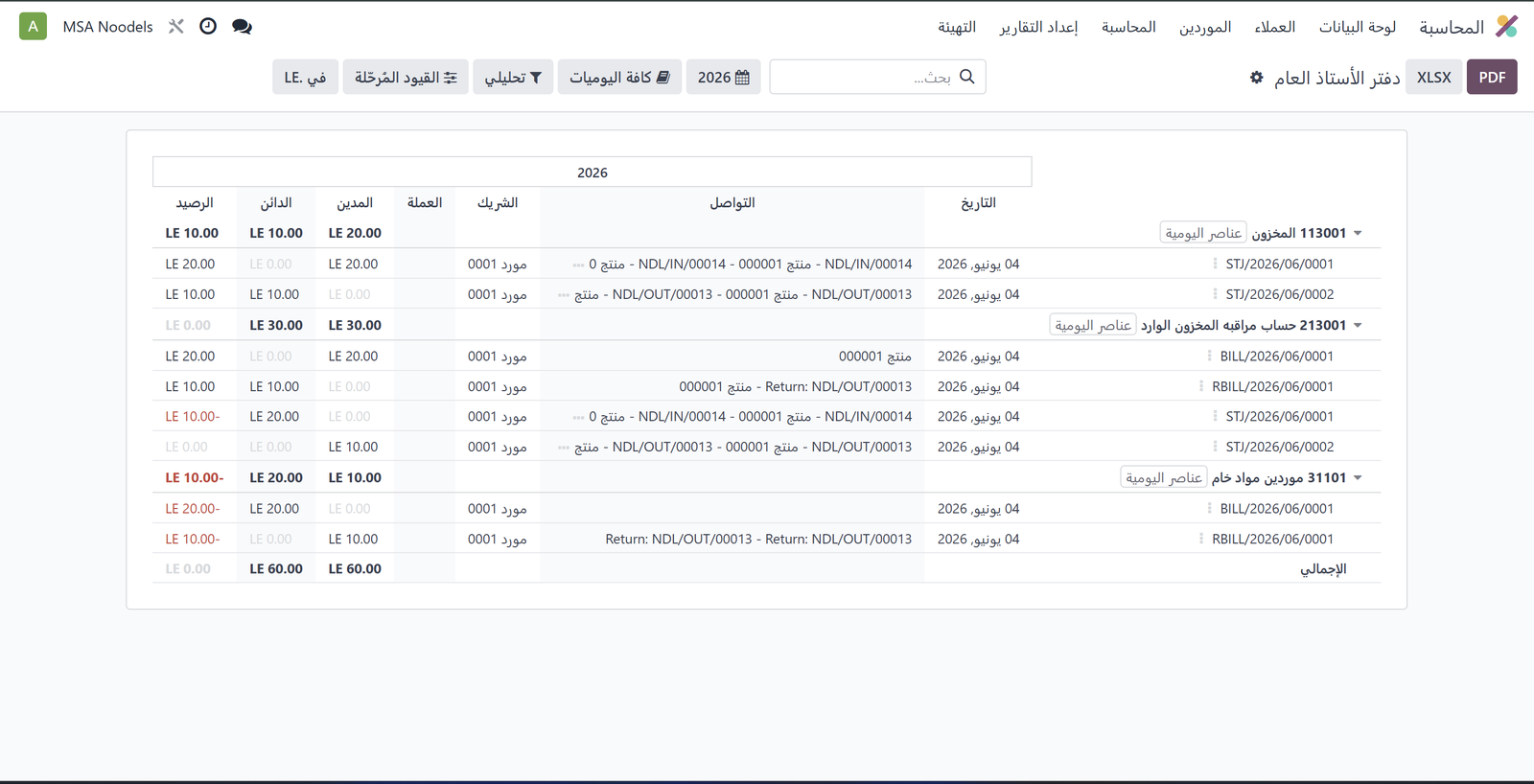Click عناصر اليومية button for account 113001

pos(1203,233)
